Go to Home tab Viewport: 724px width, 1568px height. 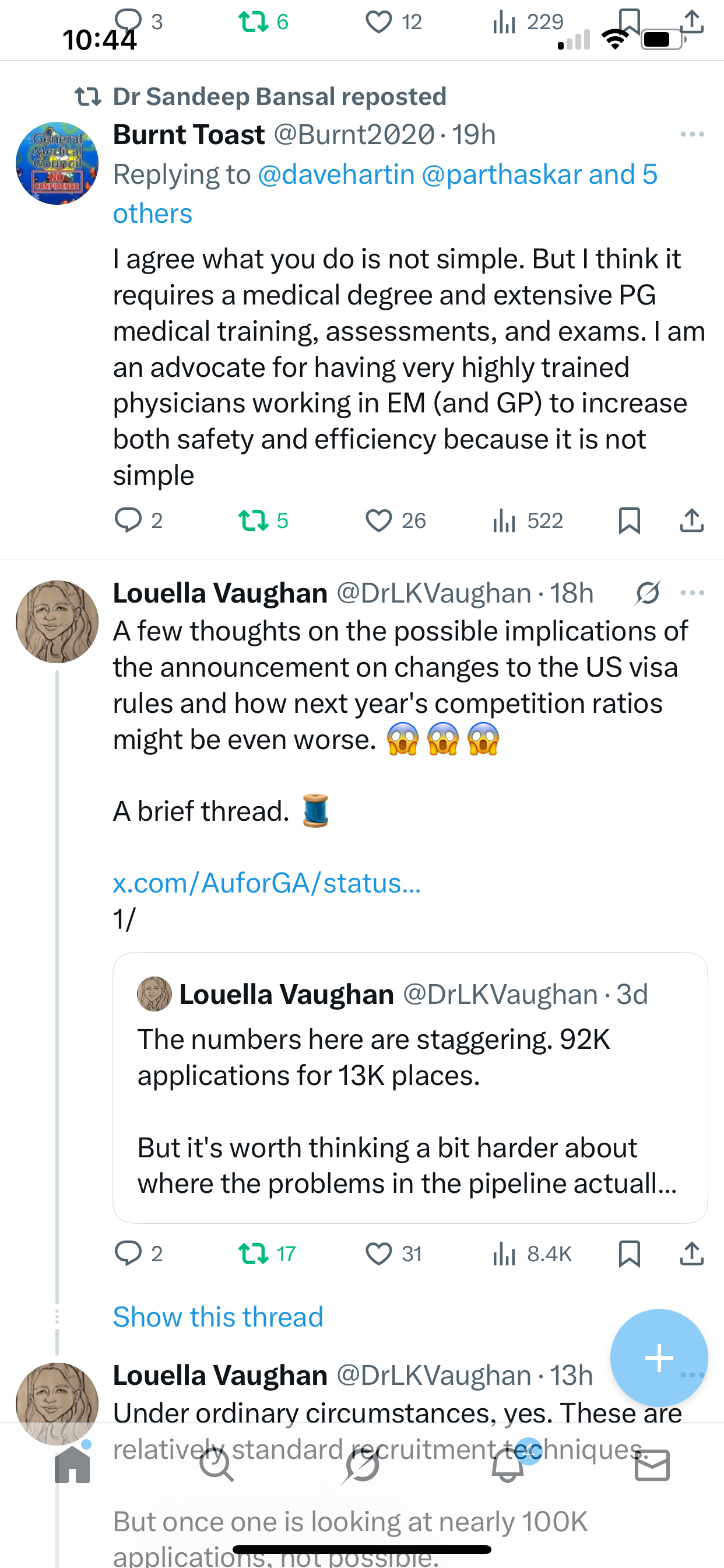(72, 1465)
